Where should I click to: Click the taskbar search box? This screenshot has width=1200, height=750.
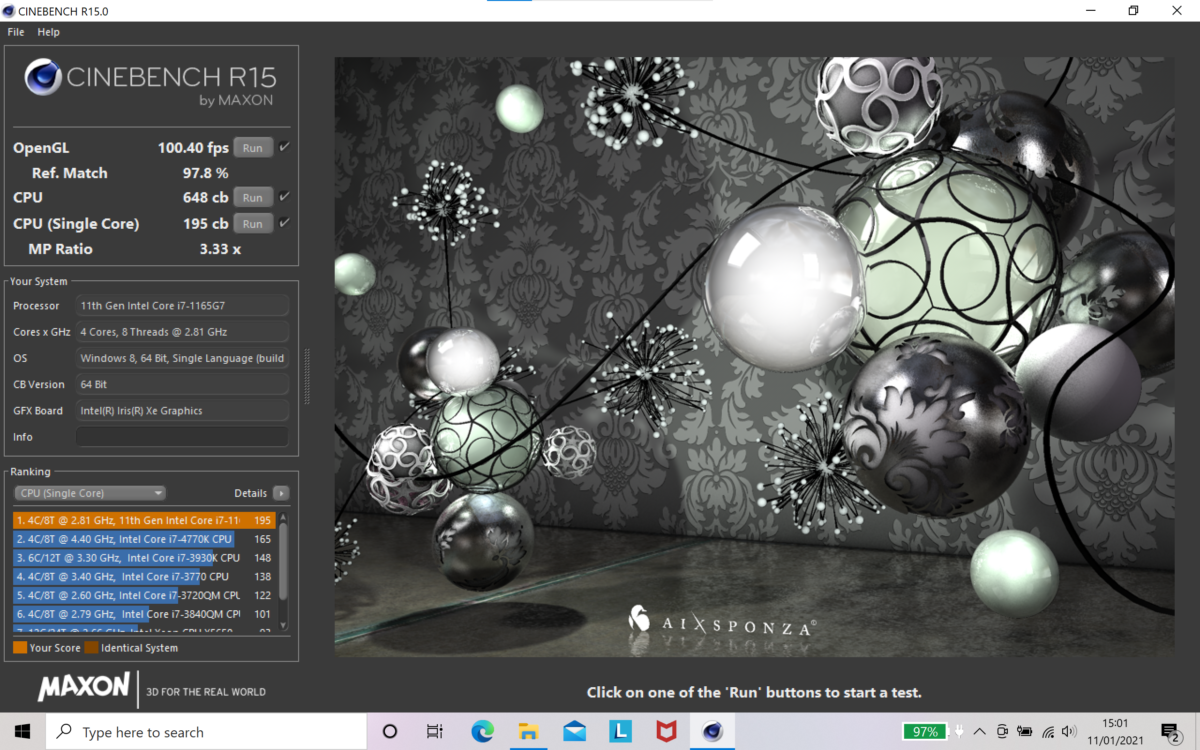tap(207, 732)
